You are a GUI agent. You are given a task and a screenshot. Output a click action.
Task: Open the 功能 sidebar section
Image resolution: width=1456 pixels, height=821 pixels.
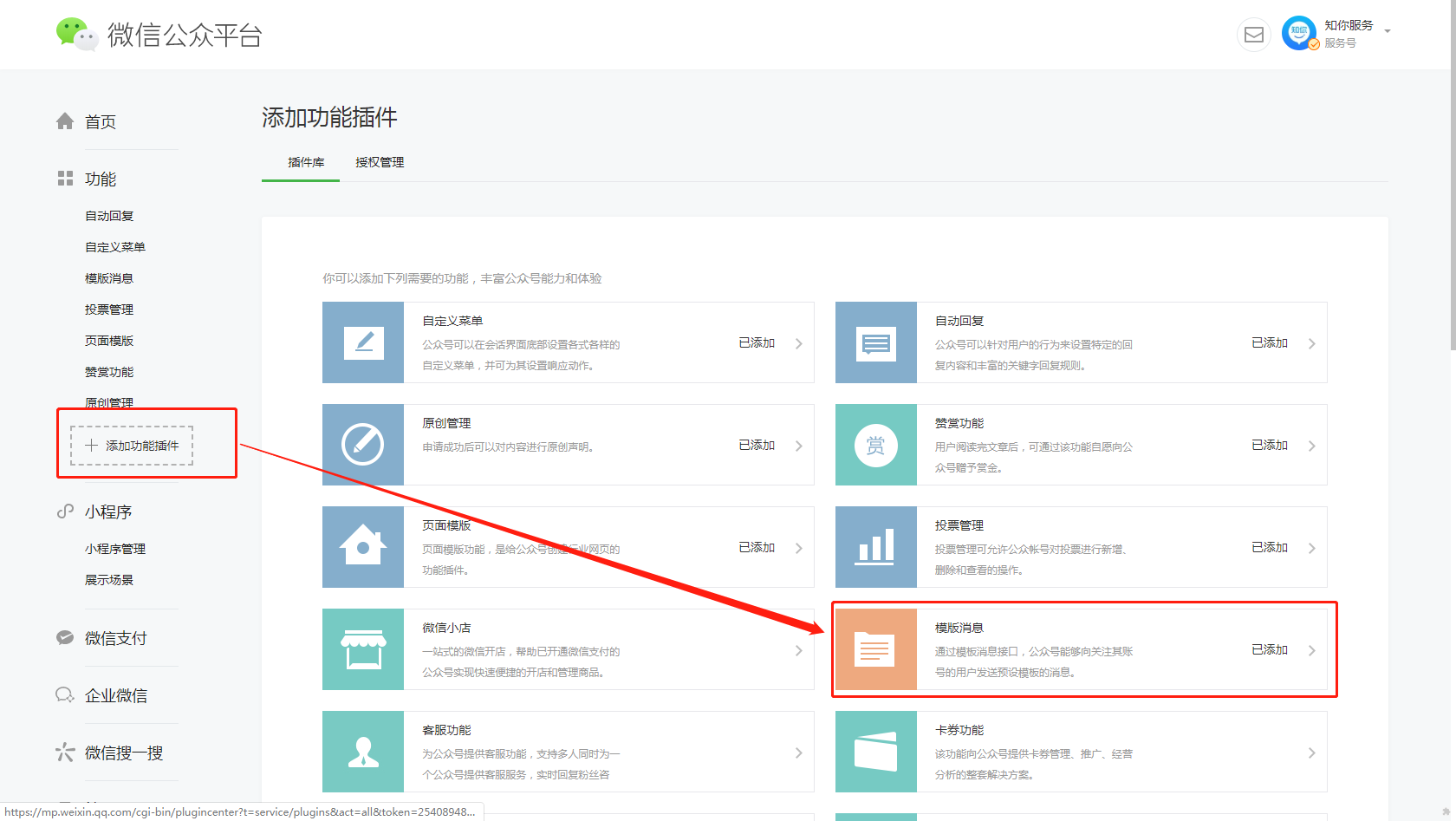coord(101,179)
